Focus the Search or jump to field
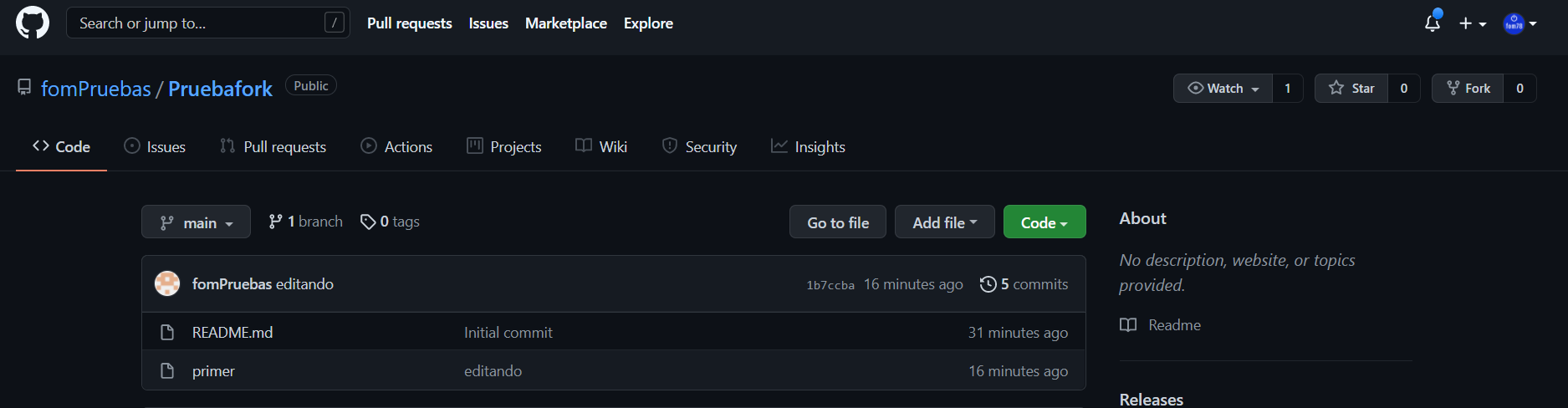Viewport: 1568px width, 408px height. [x=207, y=23]
